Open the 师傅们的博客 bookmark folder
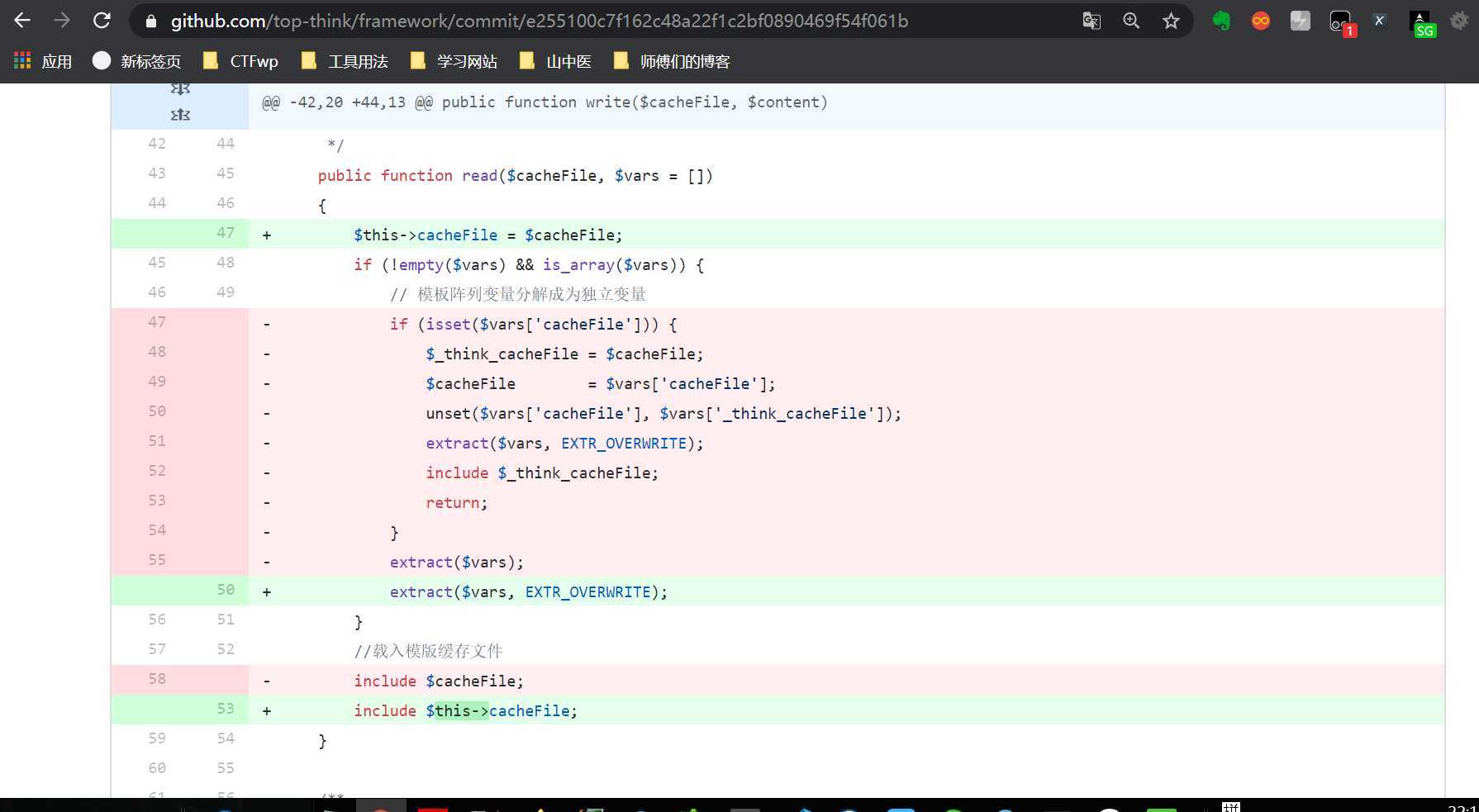 (x=672, y=61)
